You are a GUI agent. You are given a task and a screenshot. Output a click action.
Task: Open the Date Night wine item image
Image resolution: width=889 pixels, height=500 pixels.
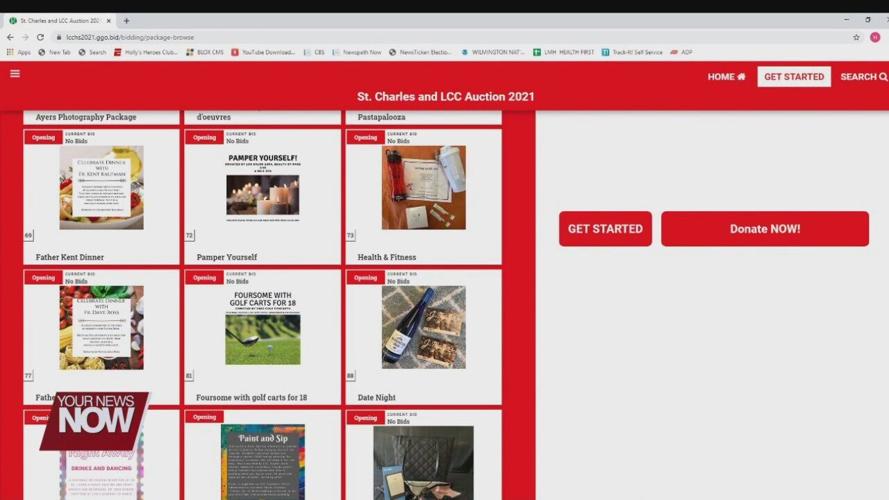tap(423, 327)
